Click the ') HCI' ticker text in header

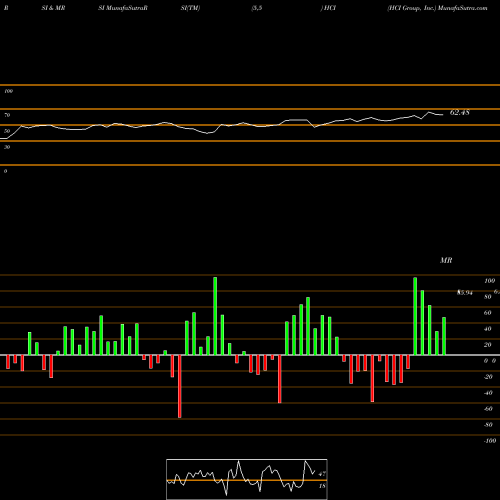click(328, 8)
